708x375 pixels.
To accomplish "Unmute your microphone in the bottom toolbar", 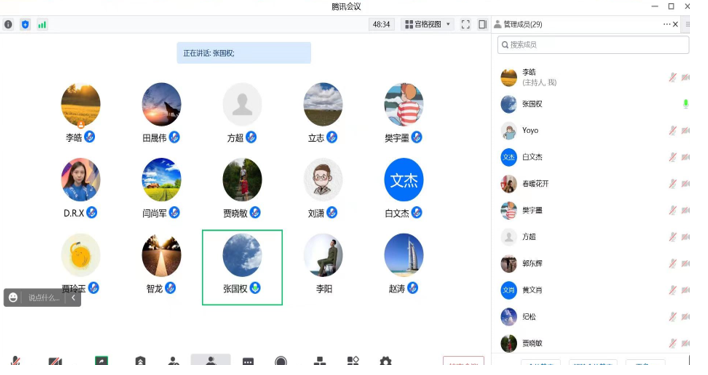I will coord(16,361).
